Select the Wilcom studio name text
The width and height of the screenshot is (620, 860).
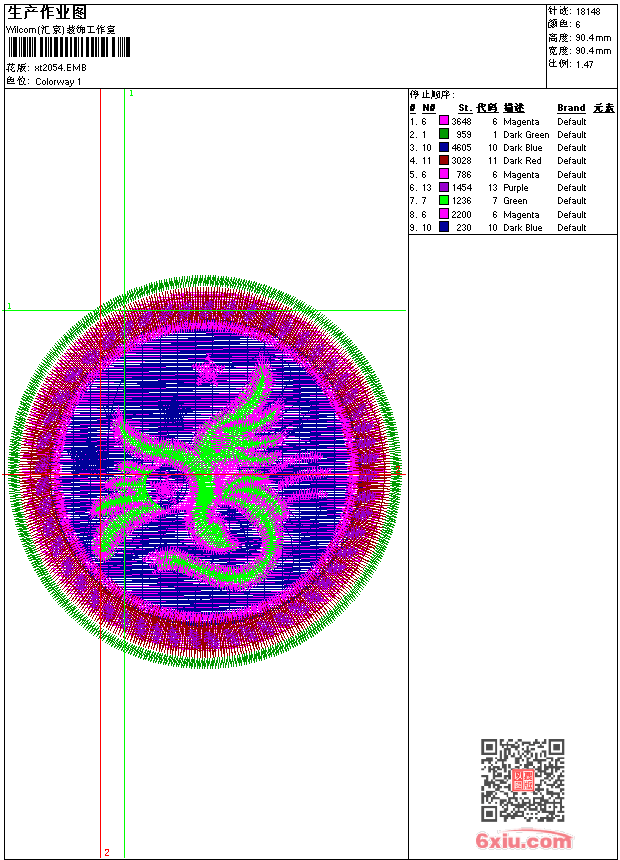pyautogui.click(x=60, y=30)
